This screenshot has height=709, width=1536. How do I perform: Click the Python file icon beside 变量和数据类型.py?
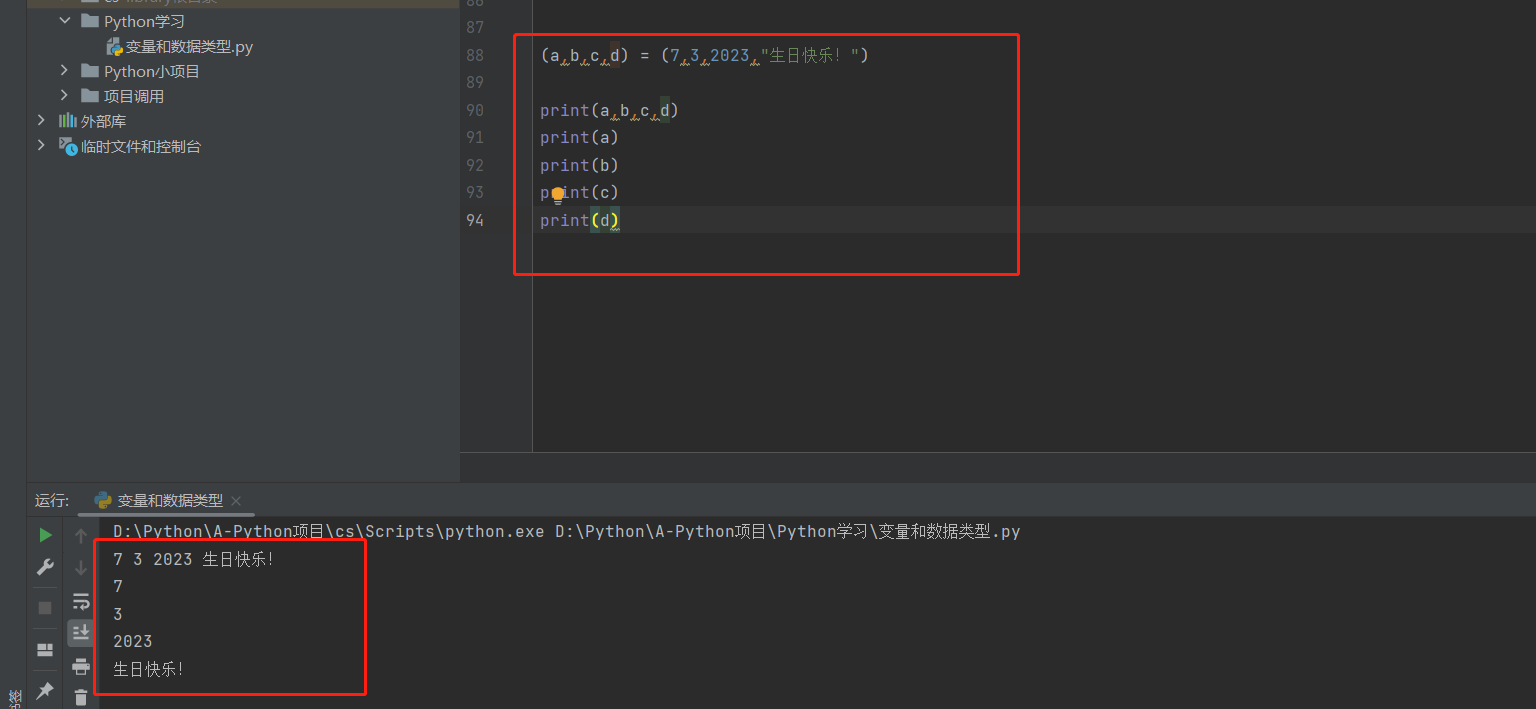[x=114, y=46]
